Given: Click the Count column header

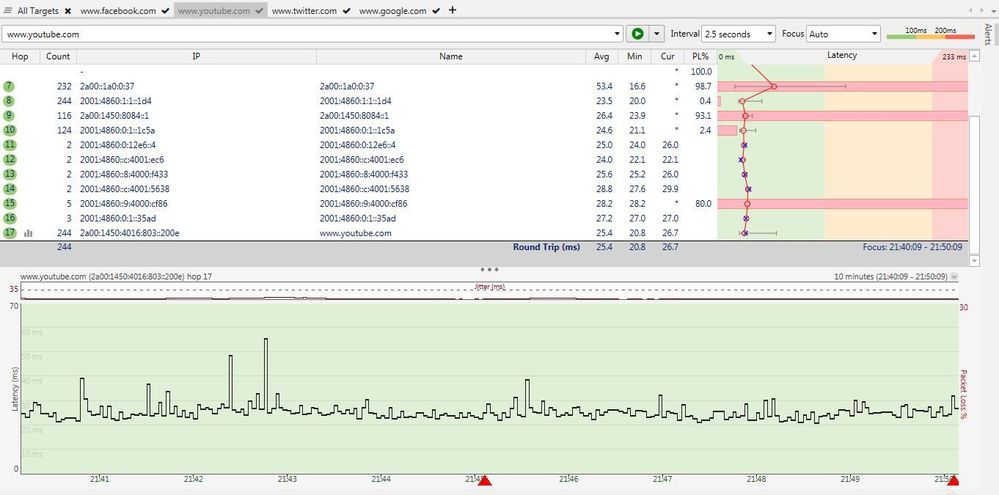Looking at the screenshot, I should [x=58, y=56].
